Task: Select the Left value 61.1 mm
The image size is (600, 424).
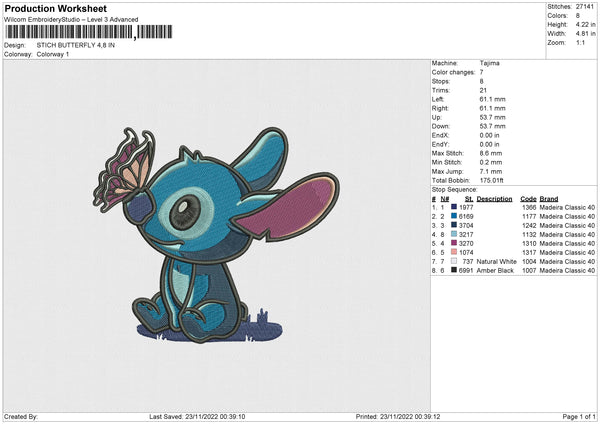Action: click(x=492, y=99)
